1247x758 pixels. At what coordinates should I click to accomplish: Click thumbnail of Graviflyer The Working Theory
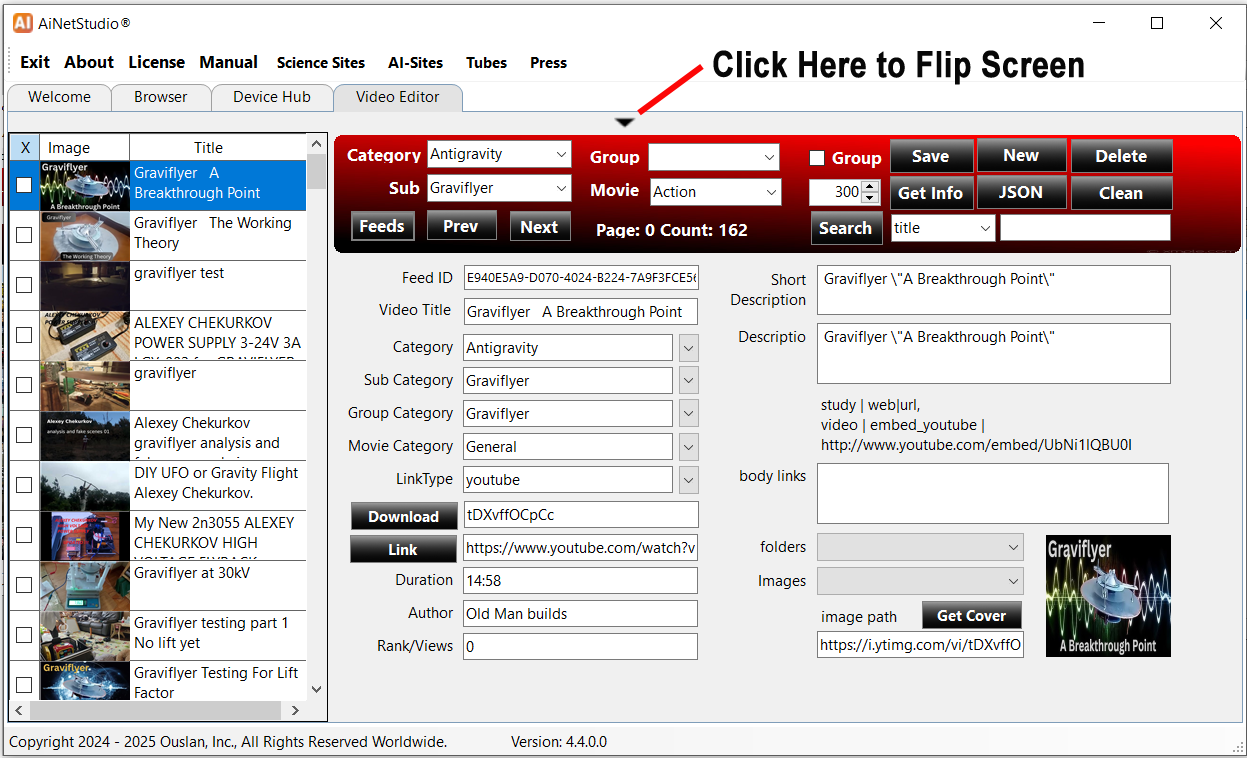(85, 235)
